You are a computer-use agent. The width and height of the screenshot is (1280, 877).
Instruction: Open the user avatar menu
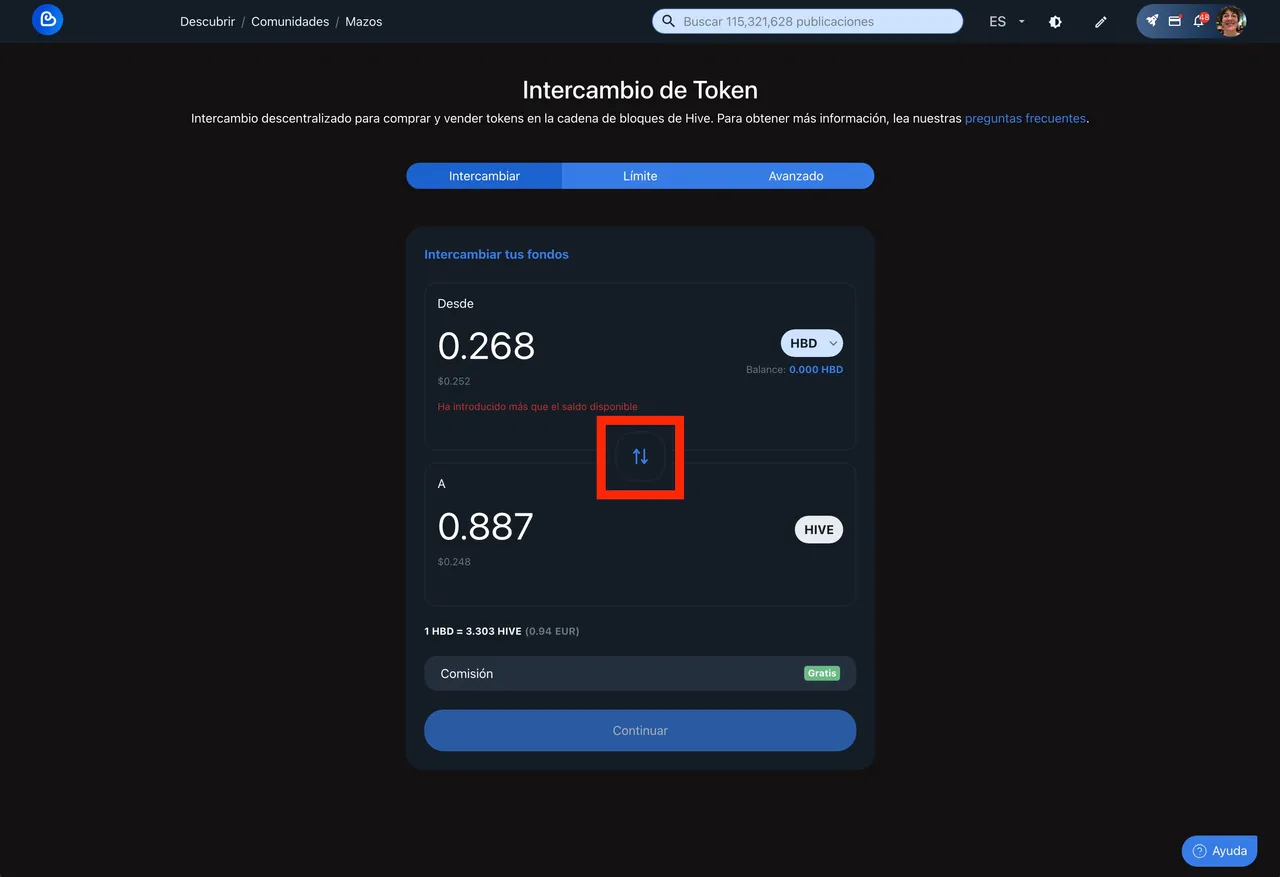pos(1231,21)
